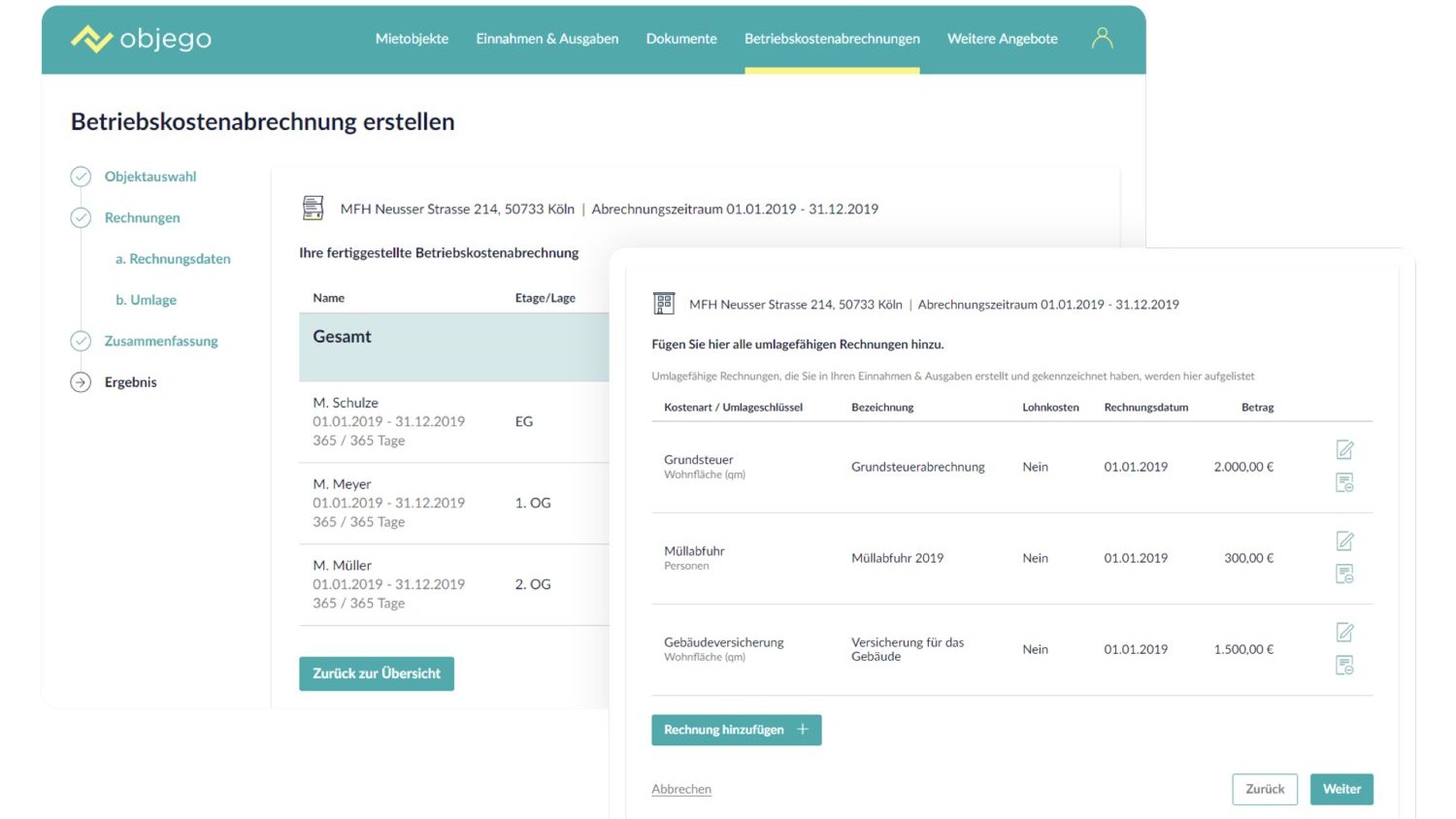Image resolution: width=1456 pixels, height=819 pixels.
Task: Click Grundsteuerabrechnung description
Action: tap(918, 467)
